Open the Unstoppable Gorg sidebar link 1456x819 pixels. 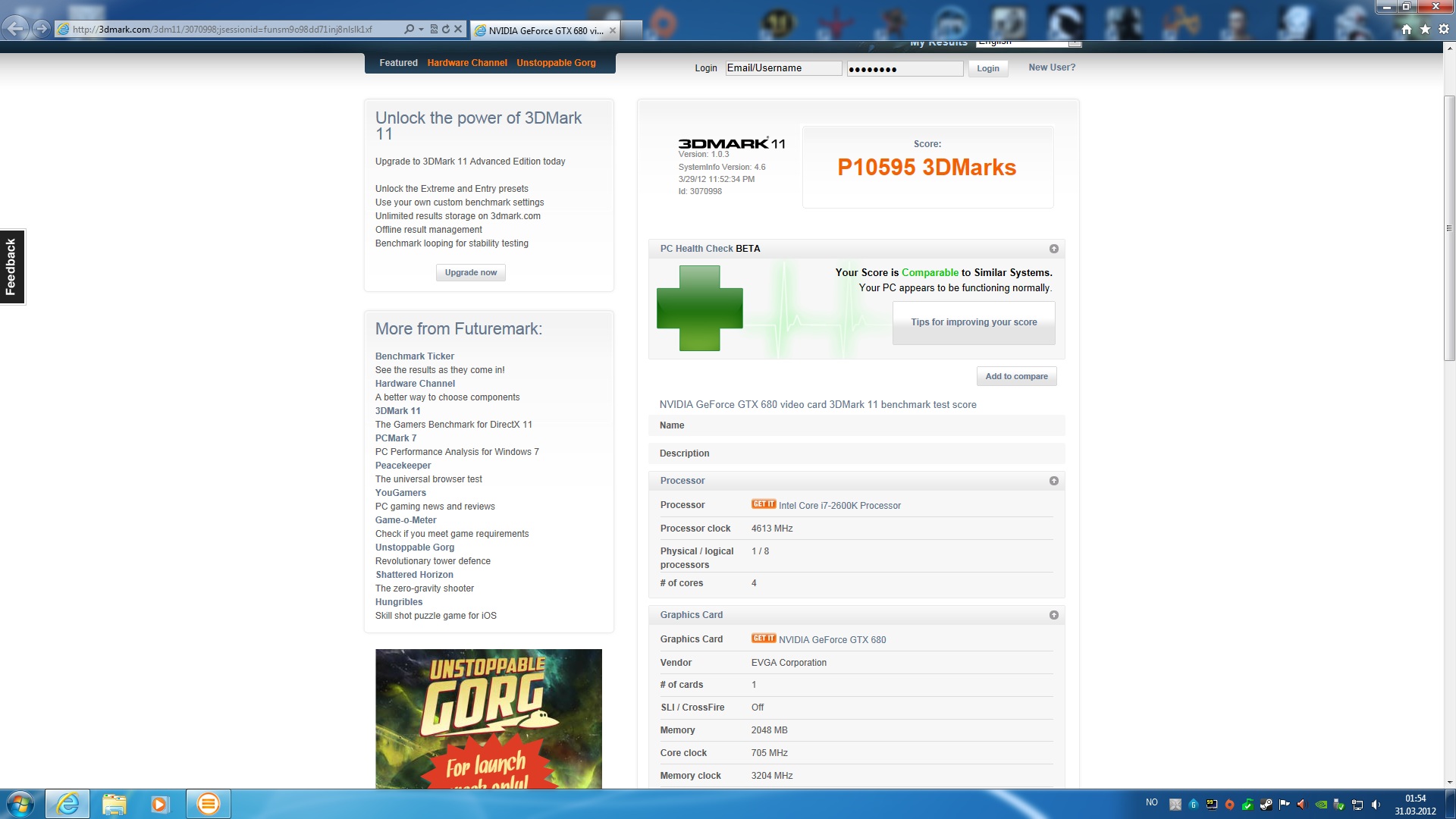415,548
